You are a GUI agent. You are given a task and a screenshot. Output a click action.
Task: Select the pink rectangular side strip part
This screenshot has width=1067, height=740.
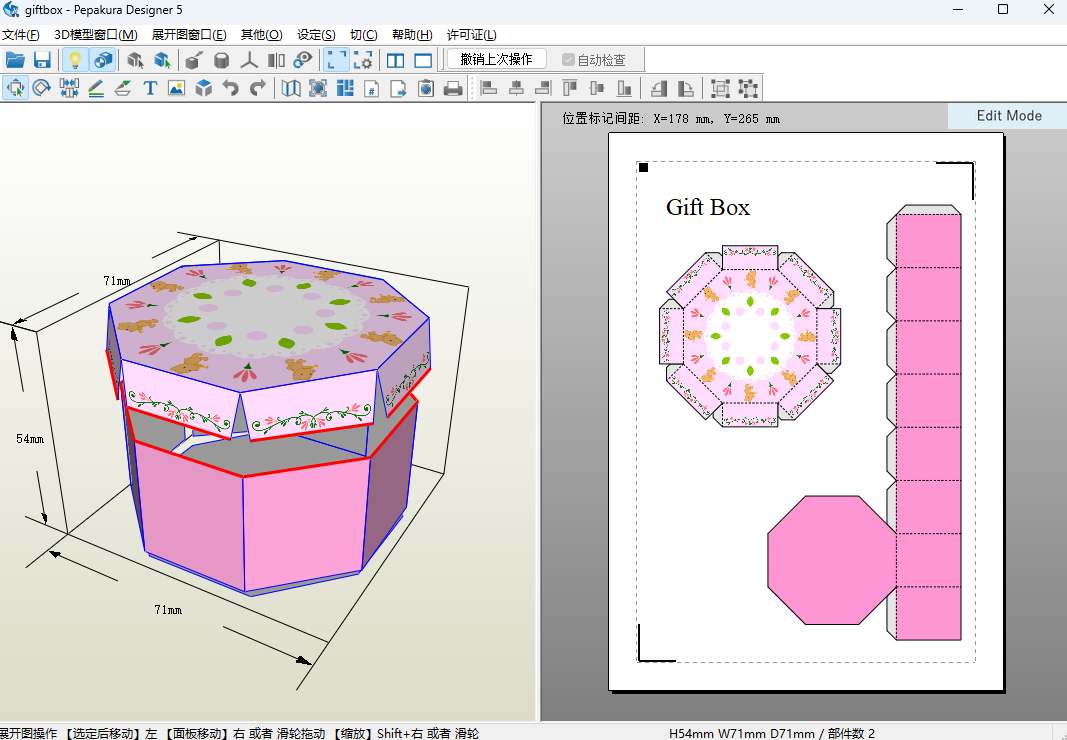928,427
